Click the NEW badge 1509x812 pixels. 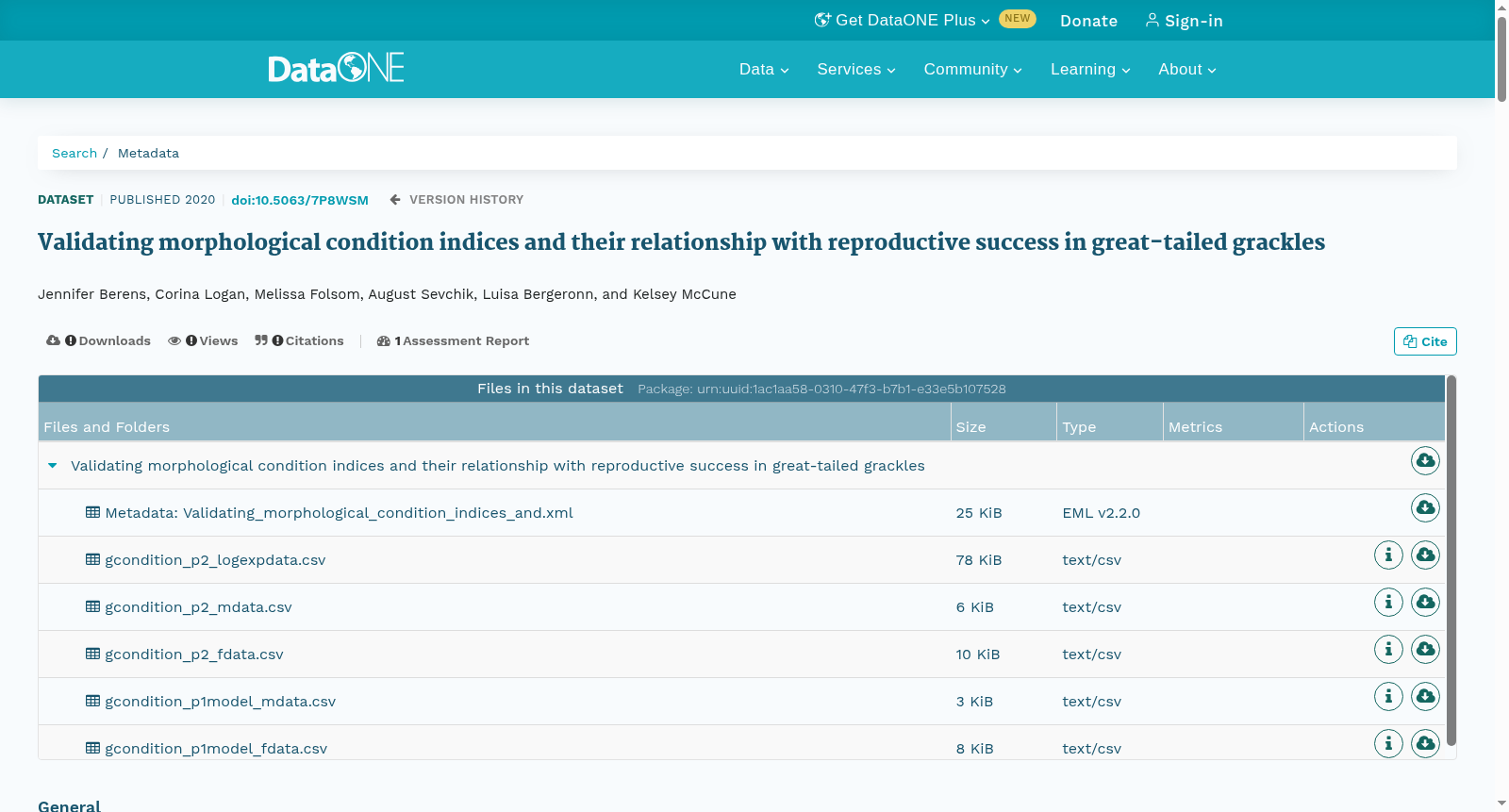coord(1018,18)
